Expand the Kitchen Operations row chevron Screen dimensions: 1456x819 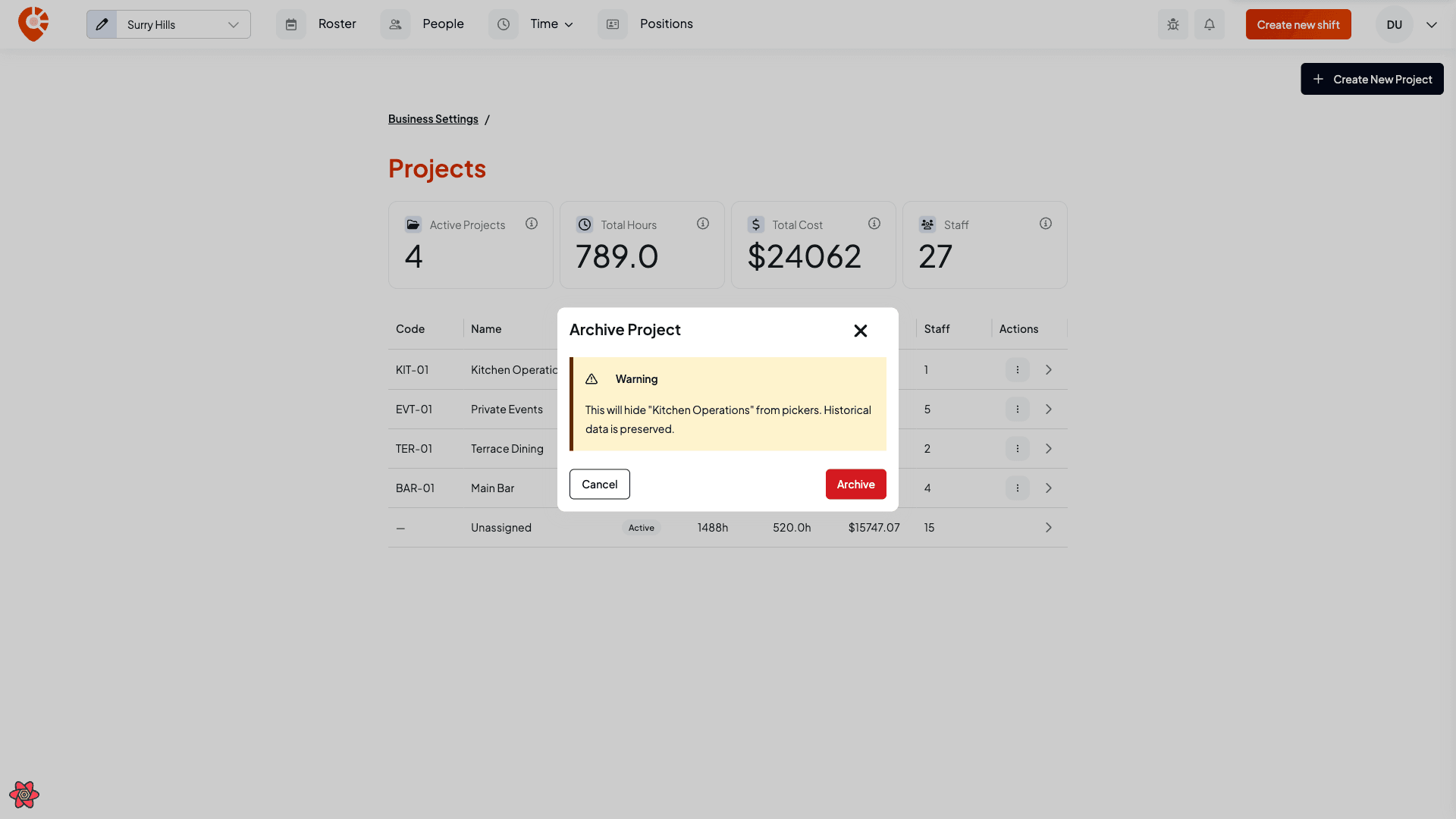pos(1049,370)
